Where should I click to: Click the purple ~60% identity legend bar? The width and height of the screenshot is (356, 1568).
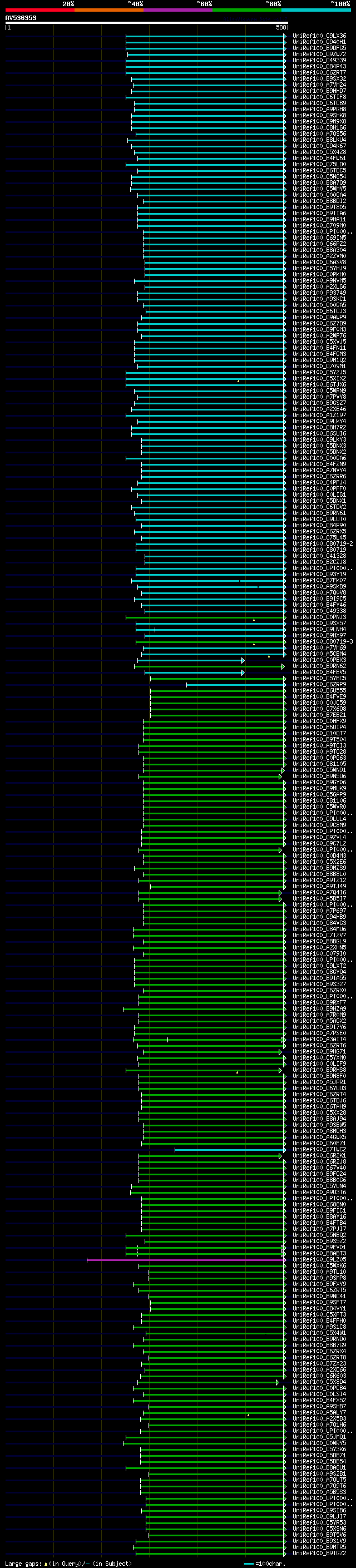(179, 10)
